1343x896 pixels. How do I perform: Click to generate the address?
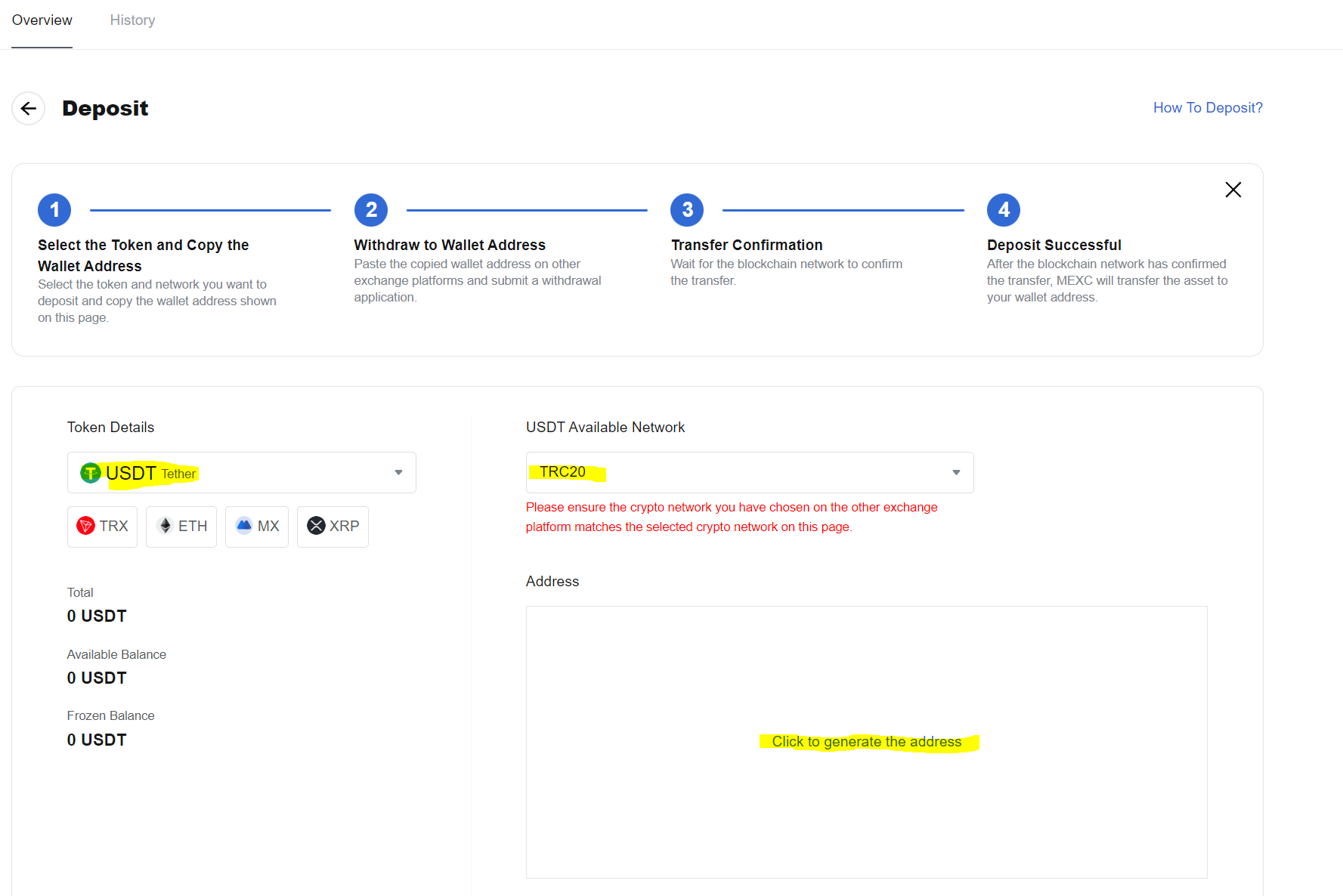tap(867, 742)
